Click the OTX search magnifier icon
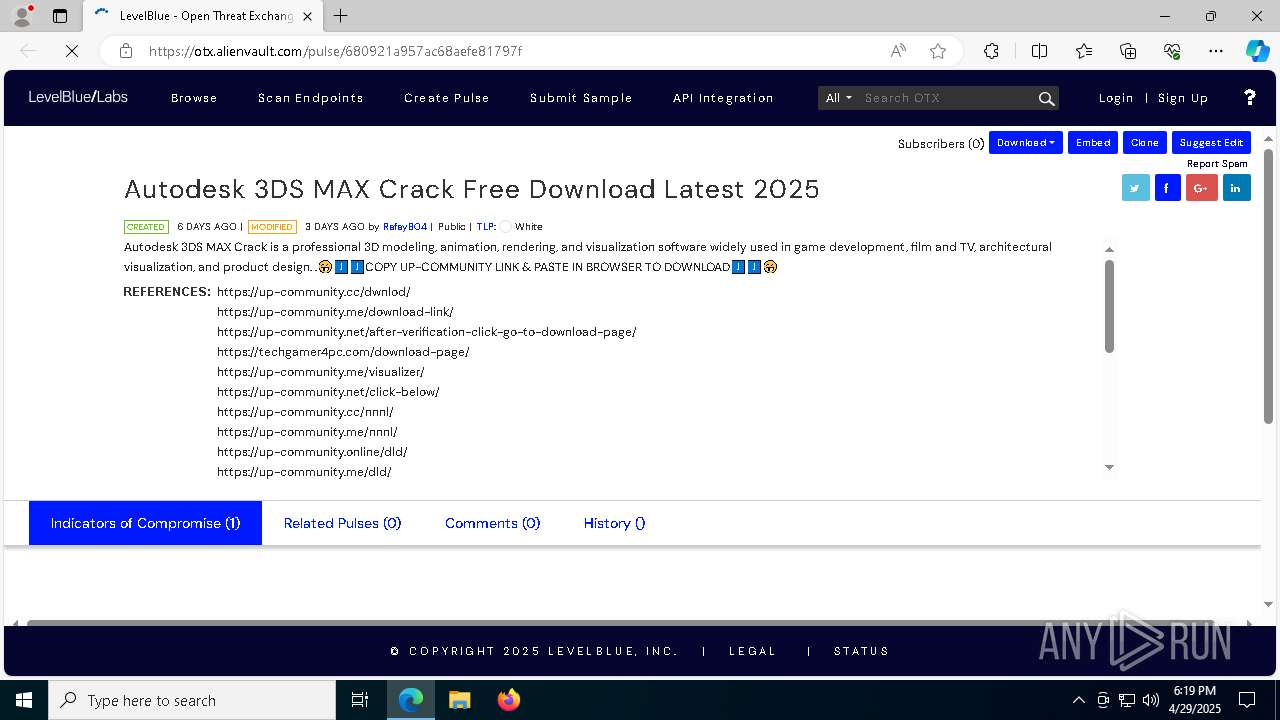The image size is (1280, 720). [x=1046, y=98]
